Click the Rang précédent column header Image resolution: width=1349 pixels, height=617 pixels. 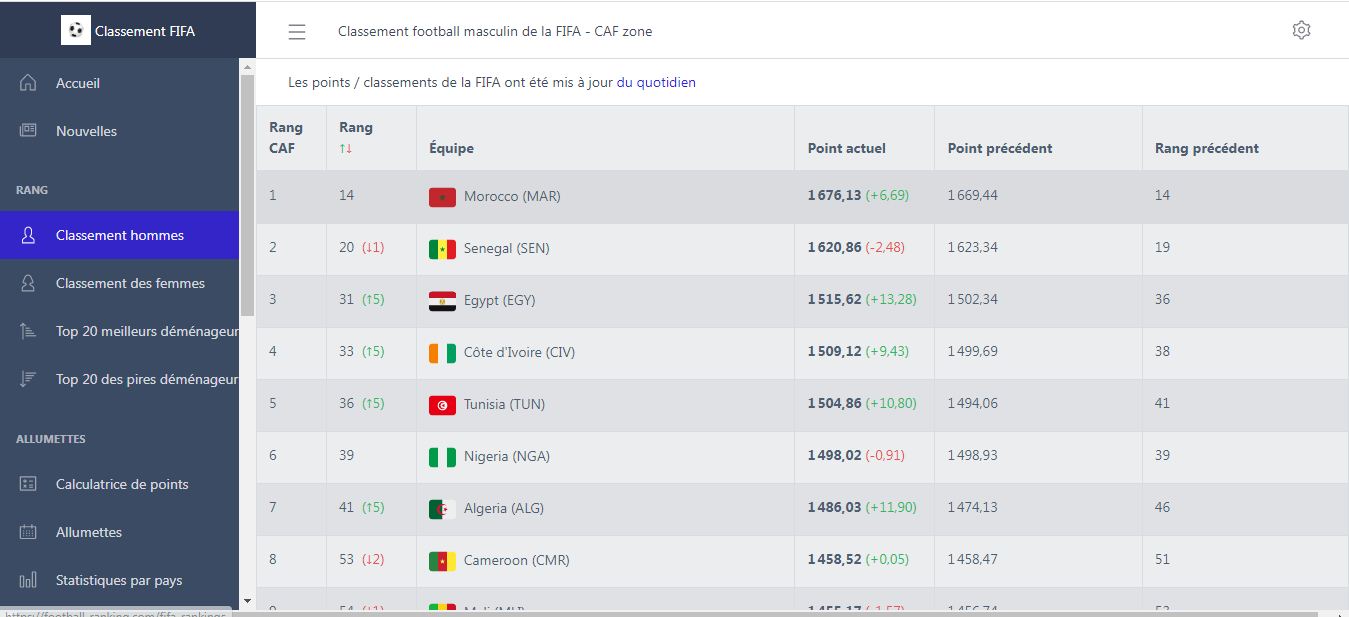(1206, 148)
